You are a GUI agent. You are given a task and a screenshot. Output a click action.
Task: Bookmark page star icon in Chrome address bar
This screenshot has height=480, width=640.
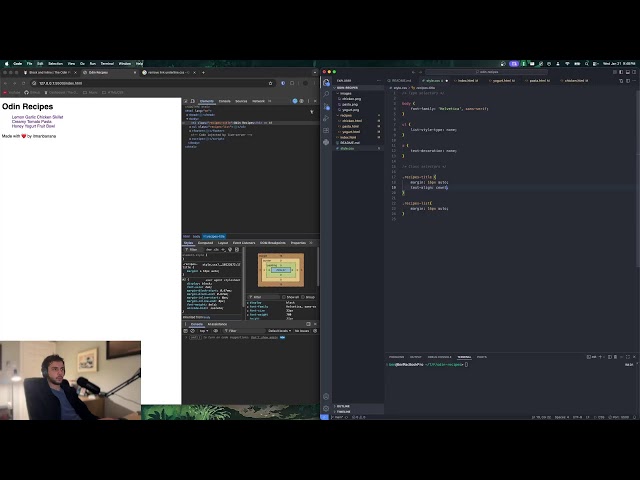pos(270,83)
